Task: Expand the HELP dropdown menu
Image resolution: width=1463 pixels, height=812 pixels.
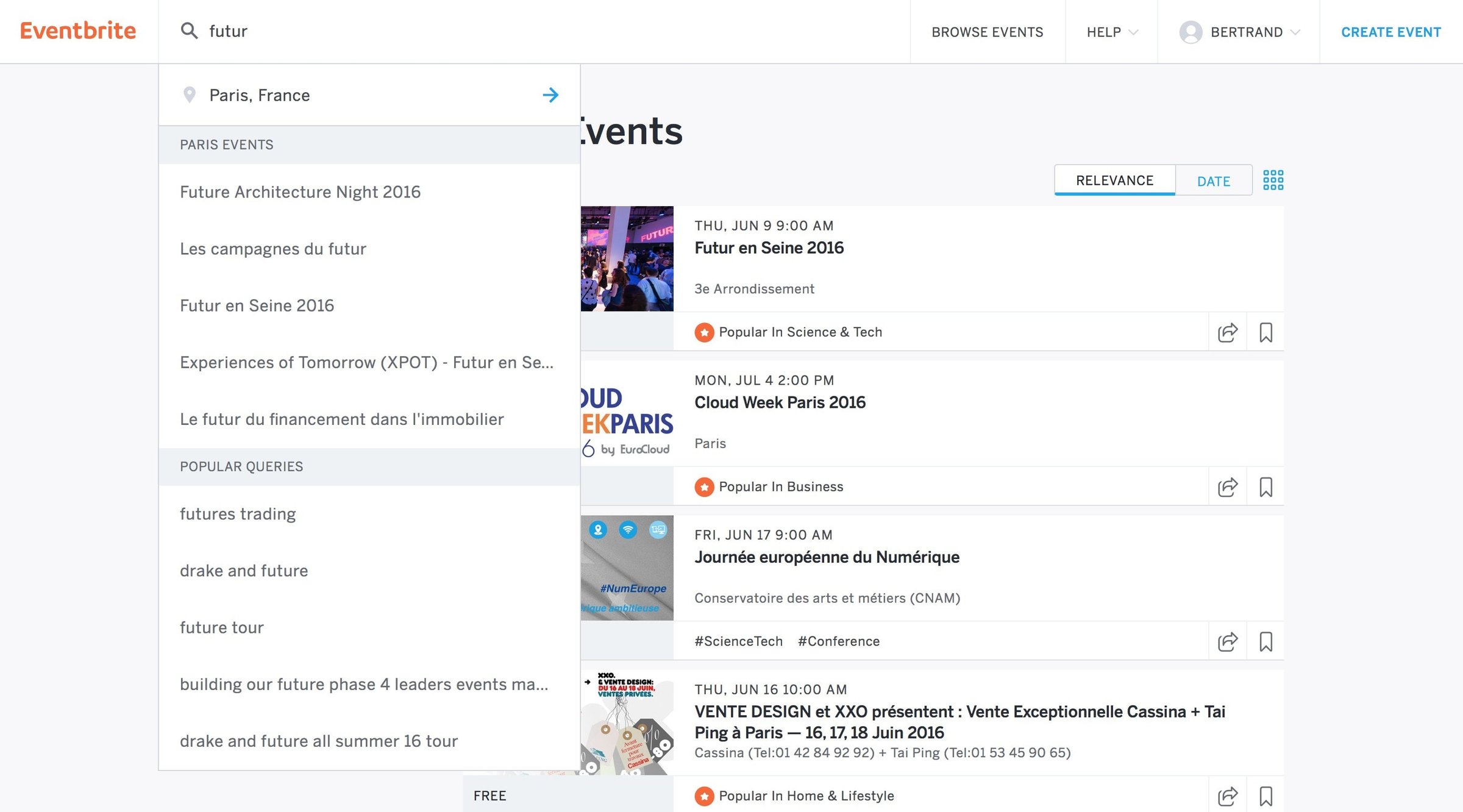Action: click(1111, 32)
